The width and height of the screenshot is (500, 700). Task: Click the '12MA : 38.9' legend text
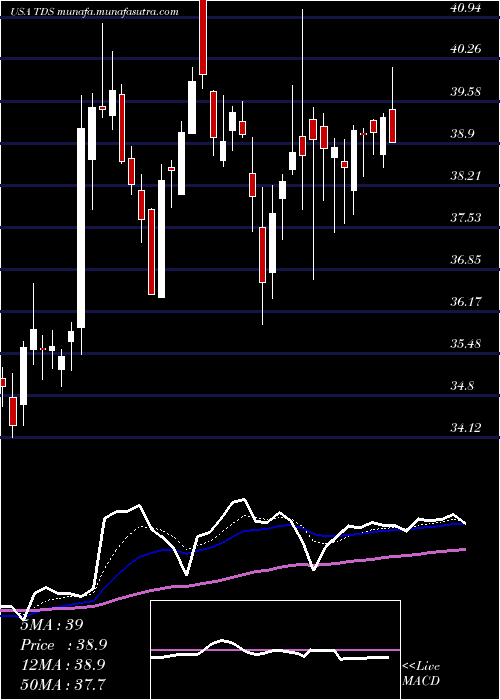pyautogui.click(x=63, y=664)
